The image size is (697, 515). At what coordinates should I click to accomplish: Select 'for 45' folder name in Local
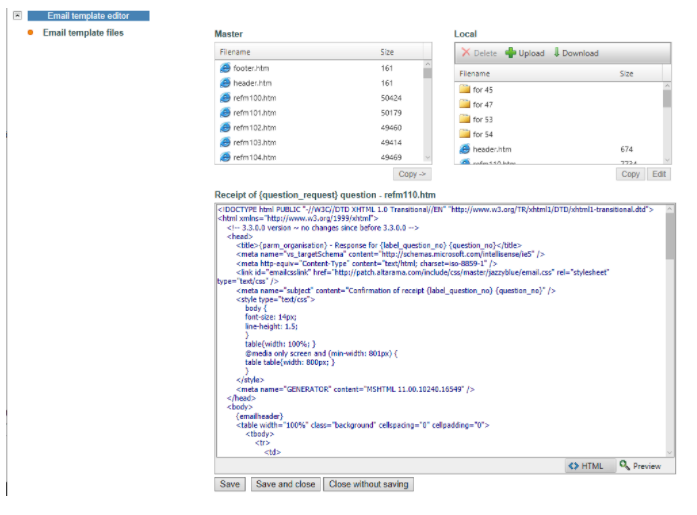click(483, 90)
